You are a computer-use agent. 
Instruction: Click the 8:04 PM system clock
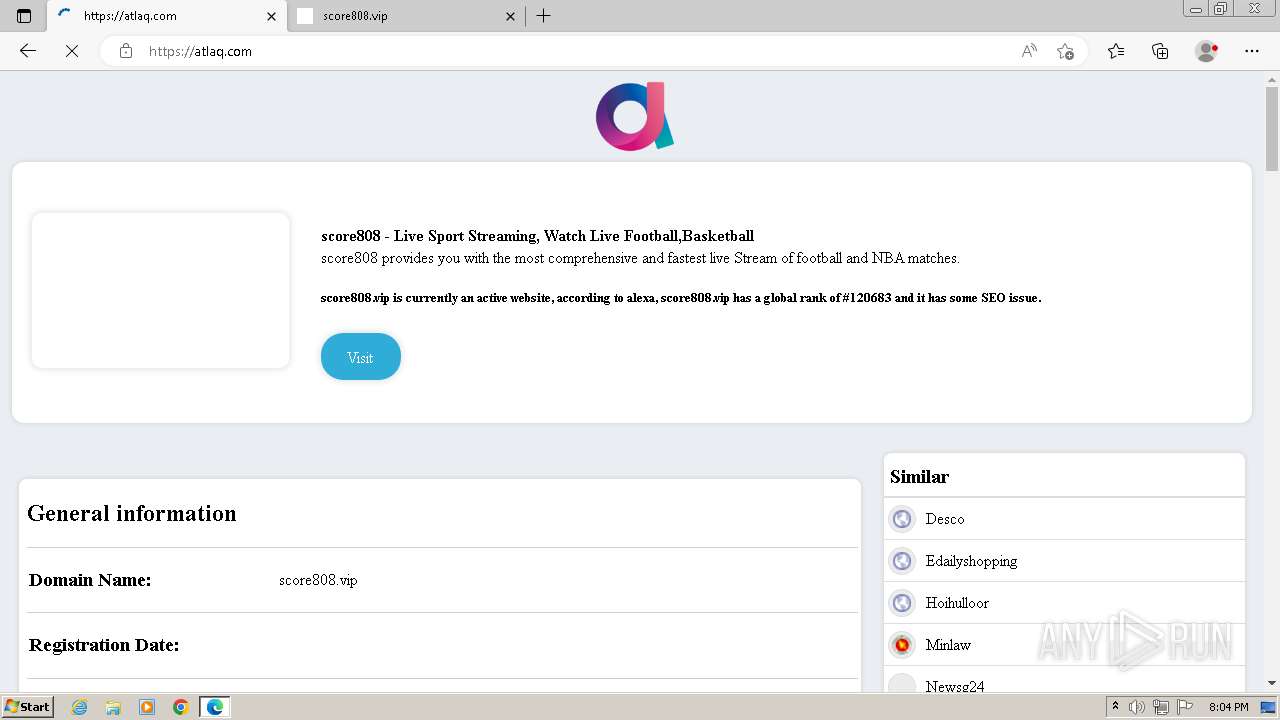click(x=1228, y=707)
